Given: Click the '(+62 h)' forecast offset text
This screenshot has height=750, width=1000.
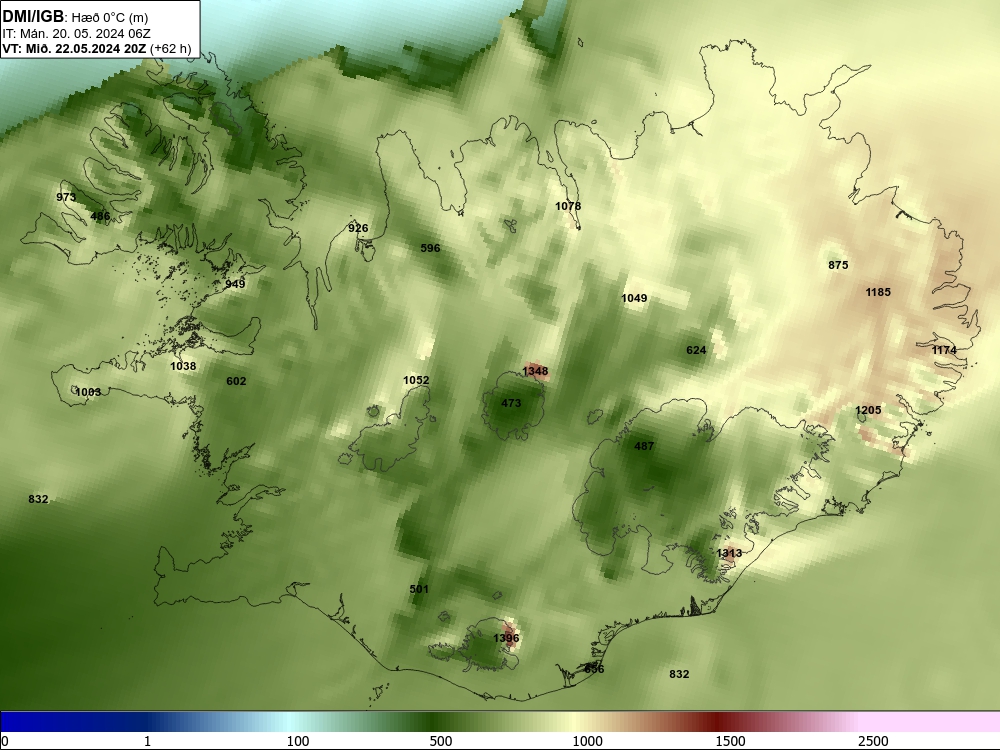Looking at the screenshot, I should [170, 48].
